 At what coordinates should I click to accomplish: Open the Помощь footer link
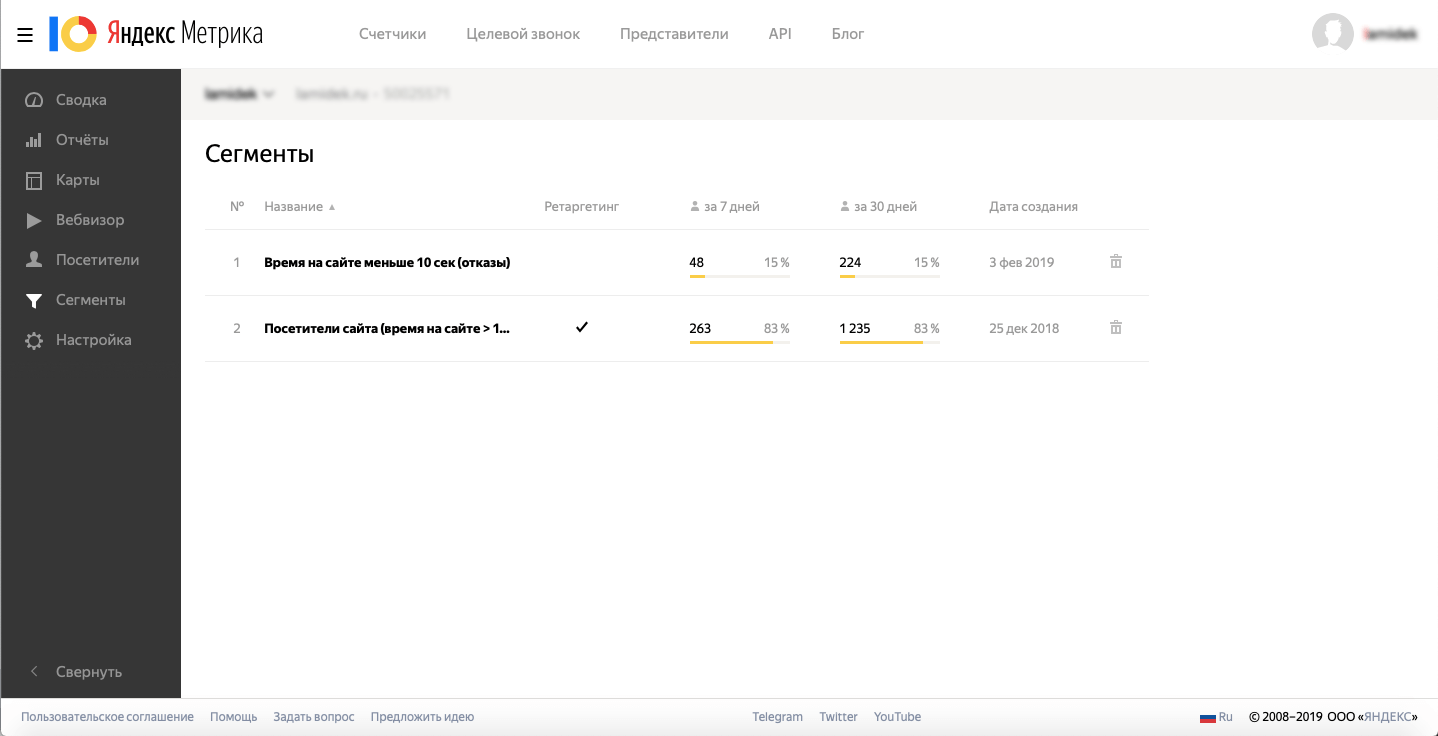233,717
